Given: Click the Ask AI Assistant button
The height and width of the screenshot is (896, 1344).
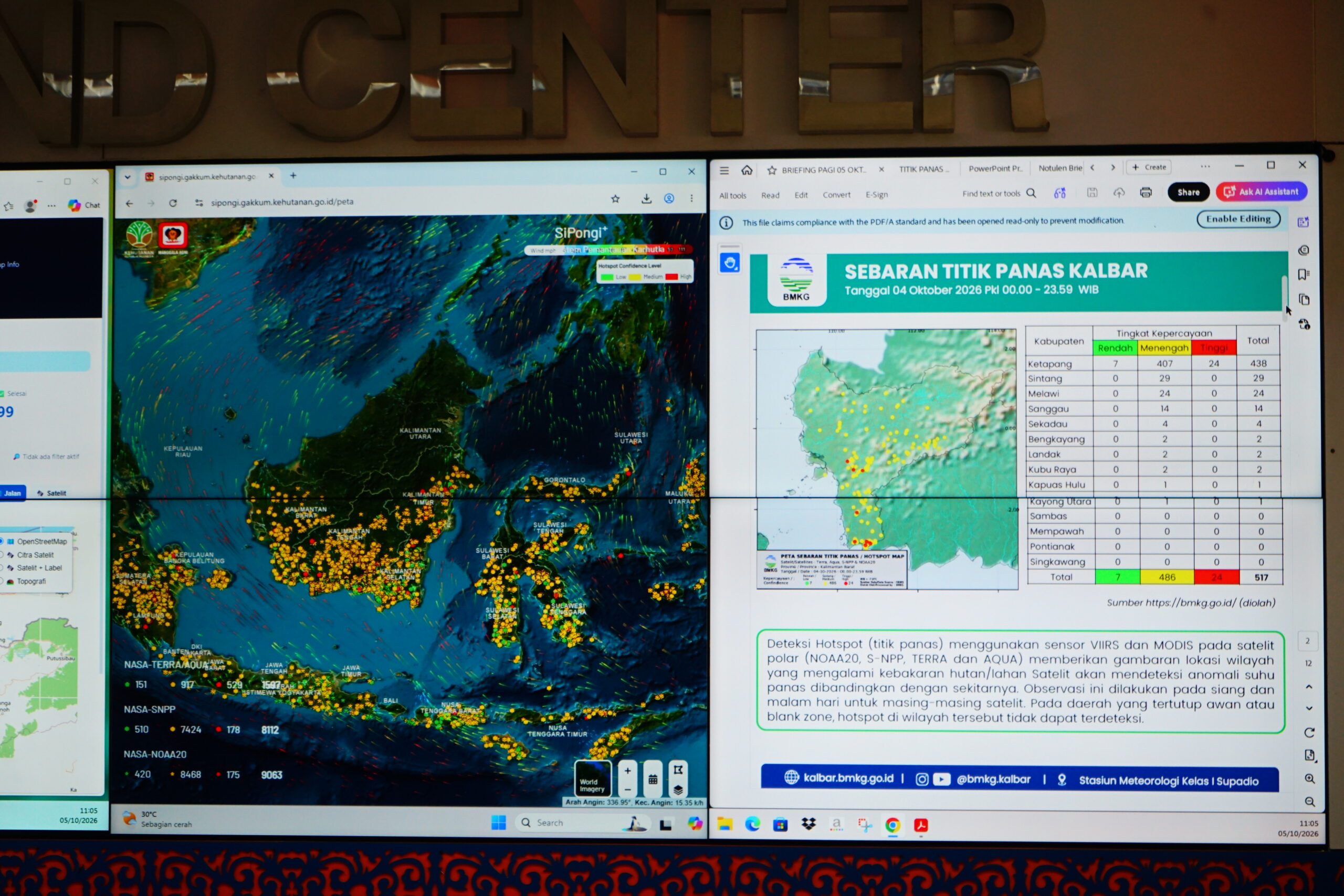Looking at the screenshot, I should point(1262,192).
